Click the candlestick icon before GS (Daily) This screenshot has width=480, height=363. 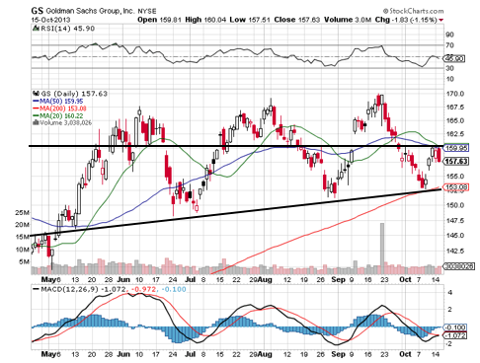tap(36, 94)
